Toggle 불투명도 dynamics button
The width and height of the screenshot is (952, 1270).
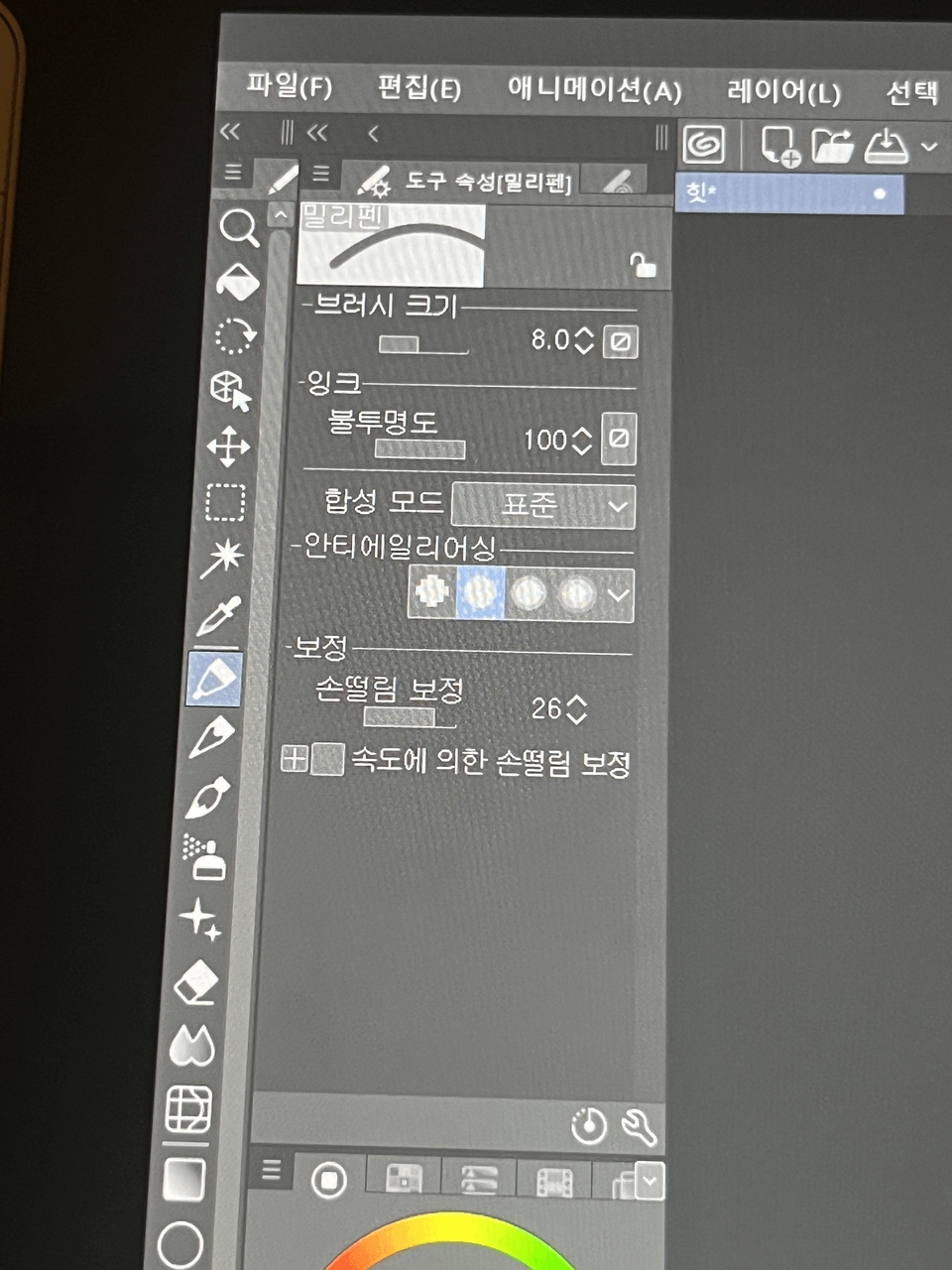[x=620, y=438]
